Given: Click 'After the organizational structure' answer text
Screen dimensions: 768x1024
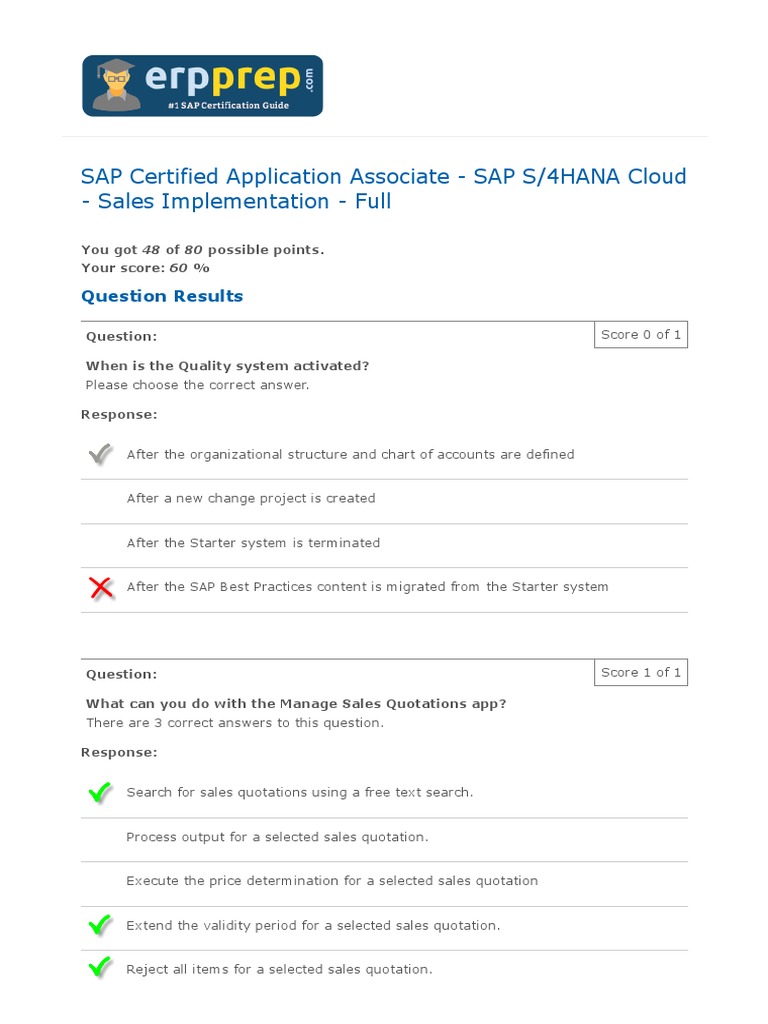Looking at the screenshot, I should (x=350, y=455).
